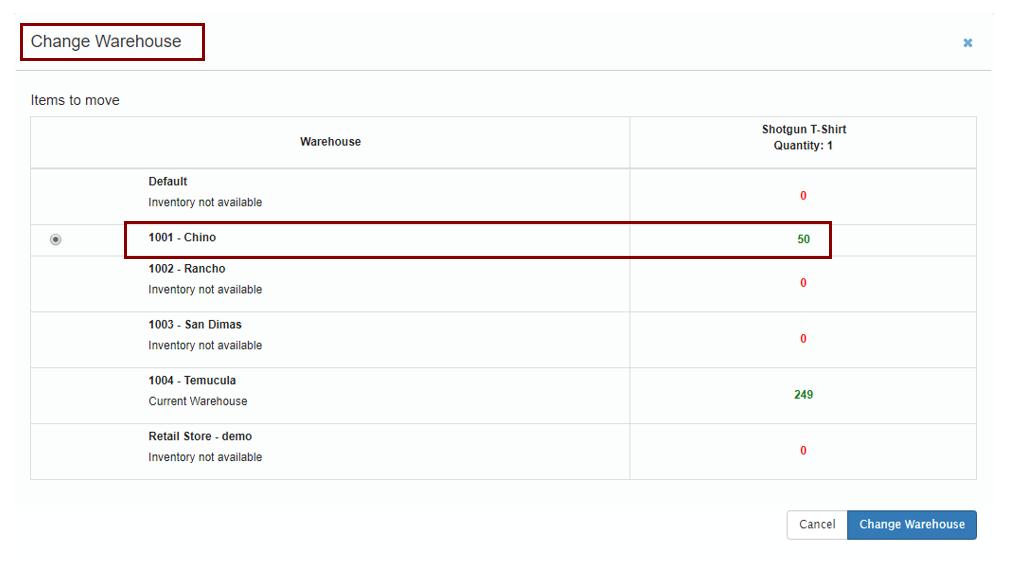The height and width of the screenshot is (566, 1027).
Task: Click the Rancho Inventory not available text
Action: [205, 290]
